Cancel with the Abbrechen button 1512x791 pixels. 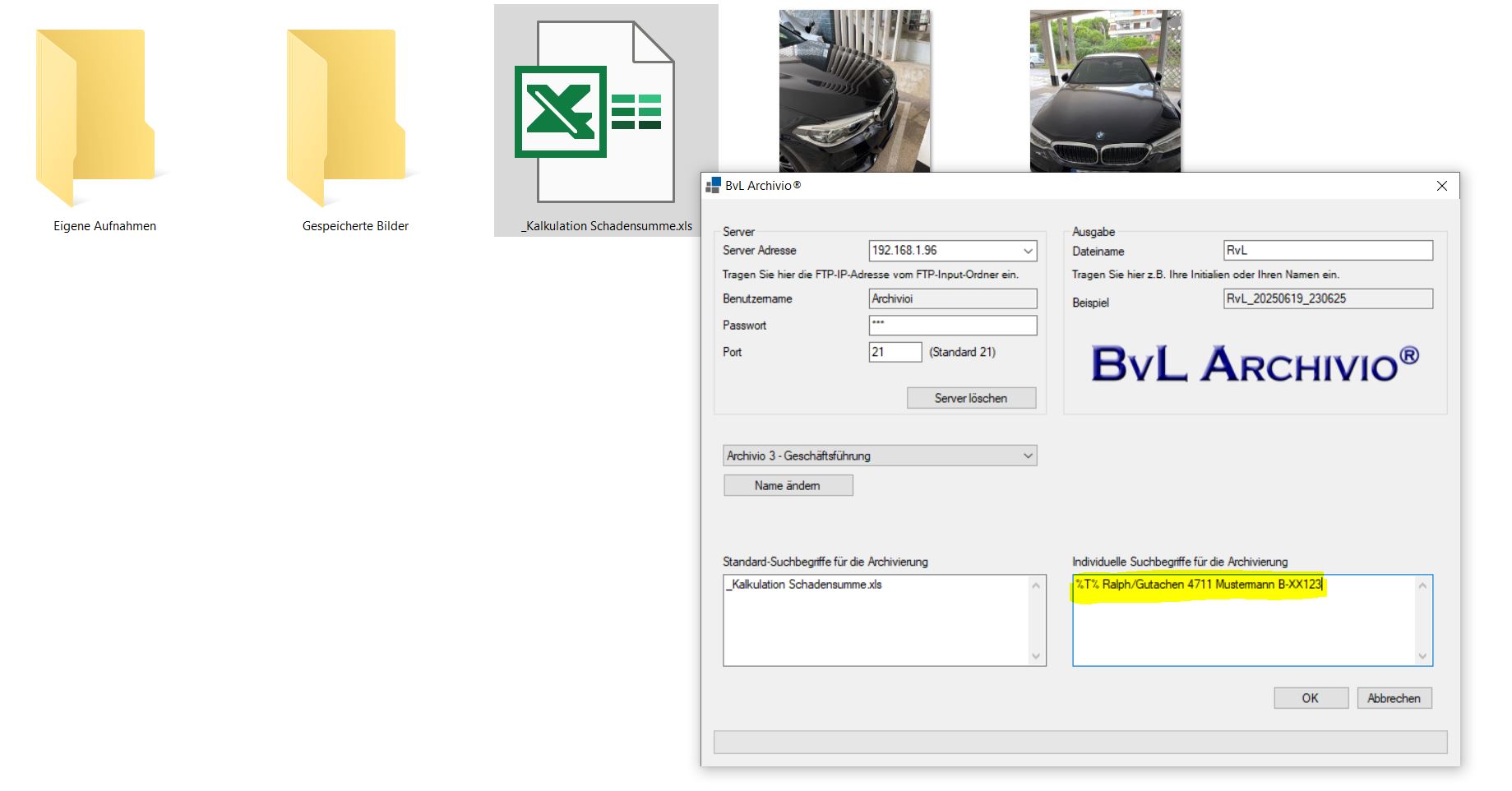pyautogui.click(x=1394, y=698)
